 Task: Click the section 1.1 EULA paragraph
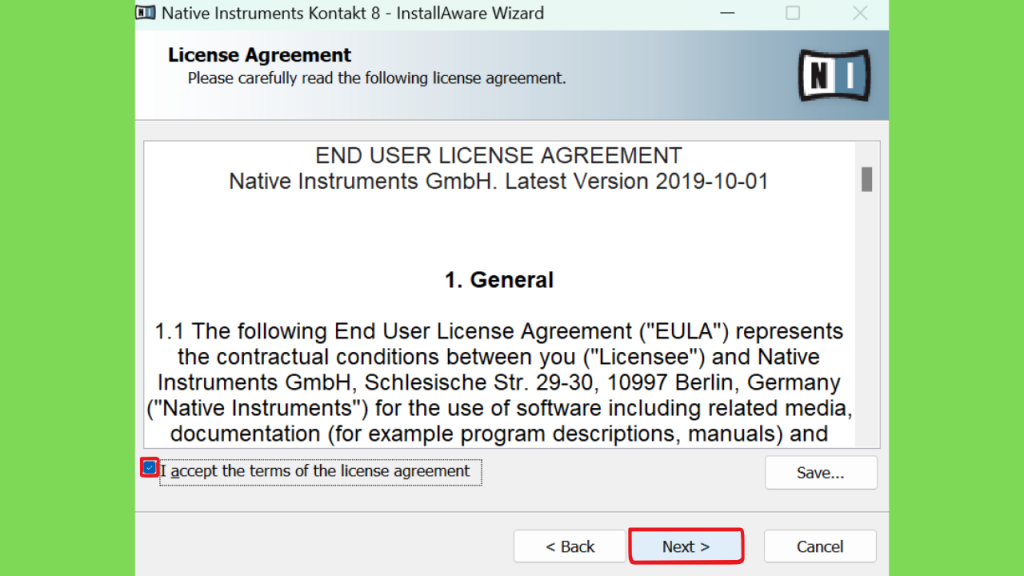coord(499,383)
